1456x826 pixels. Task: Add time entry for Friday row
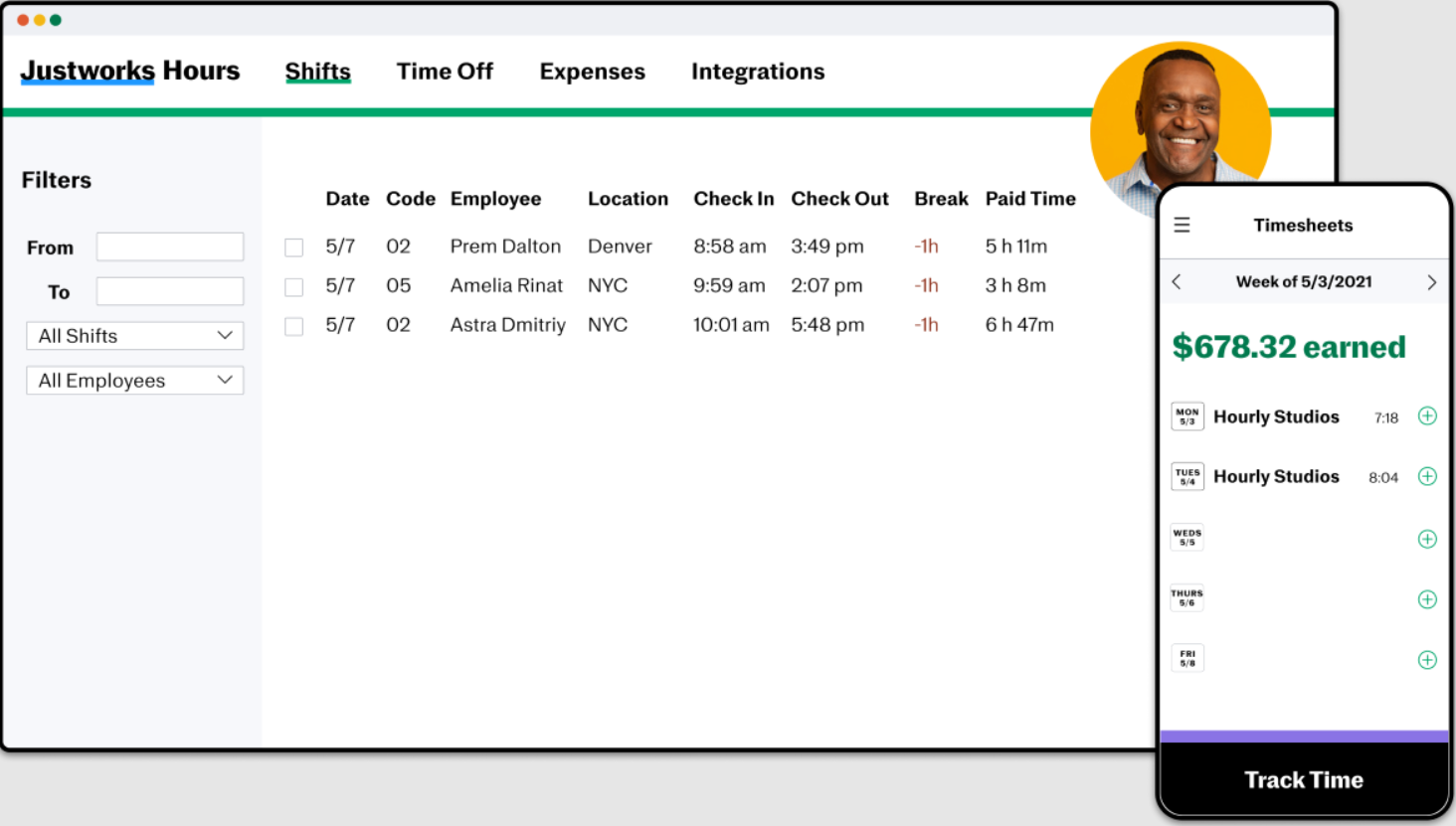click(1427, 660)
